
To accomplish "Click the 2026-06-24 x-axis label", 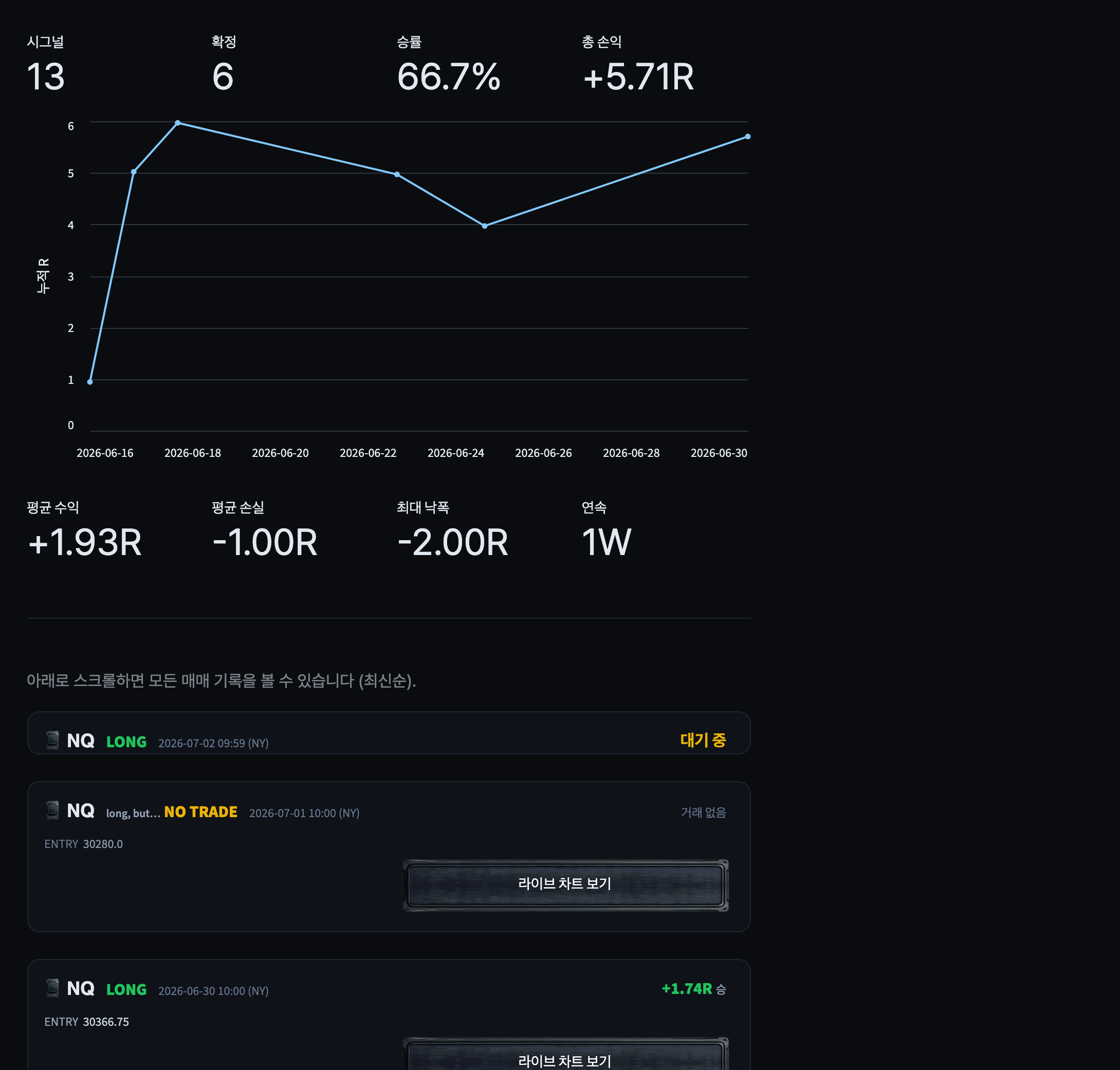I will click(455, 453).
